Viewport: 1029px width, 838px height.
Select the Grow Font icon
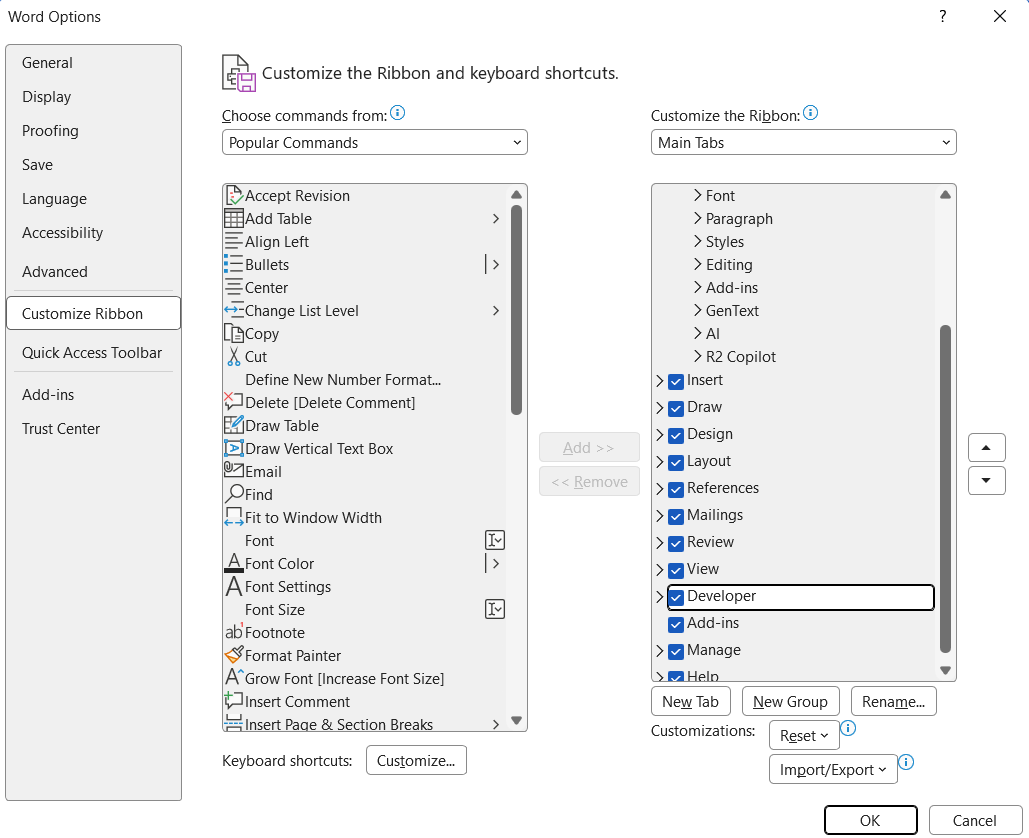[x=234, y=677]
